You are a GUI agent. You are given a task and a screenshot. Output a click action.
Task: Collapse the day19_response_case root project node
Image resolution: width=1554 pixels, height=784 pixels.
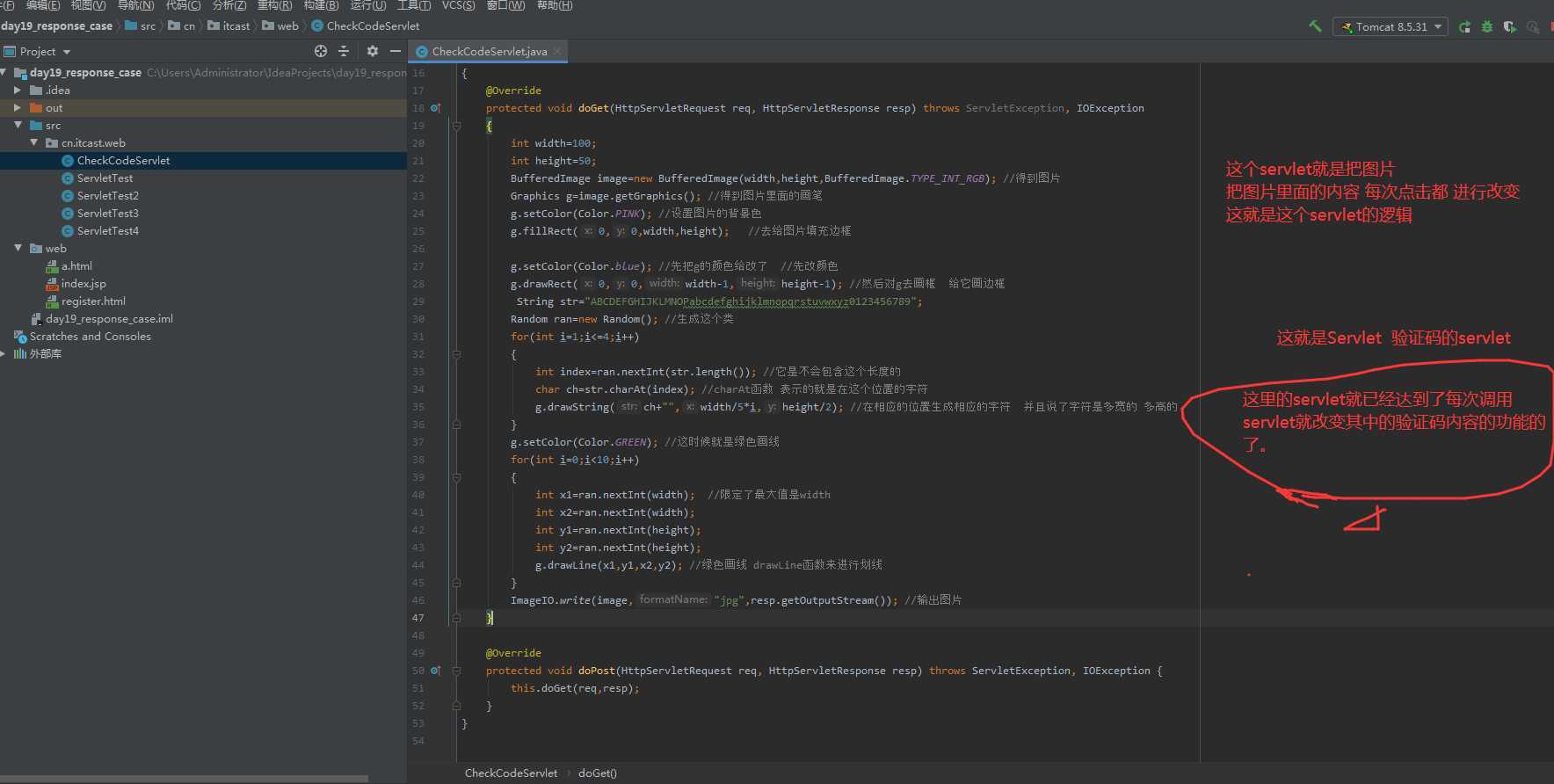pos(5,72)
